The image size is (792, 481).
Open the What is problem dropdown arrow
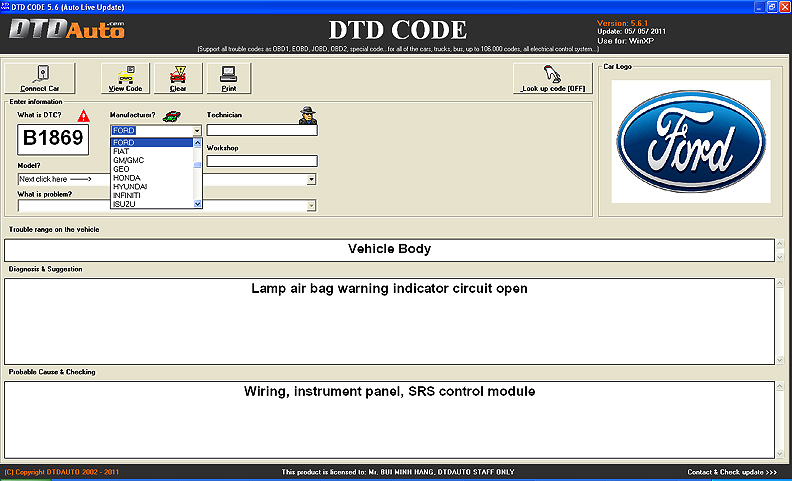click(311, 206)
